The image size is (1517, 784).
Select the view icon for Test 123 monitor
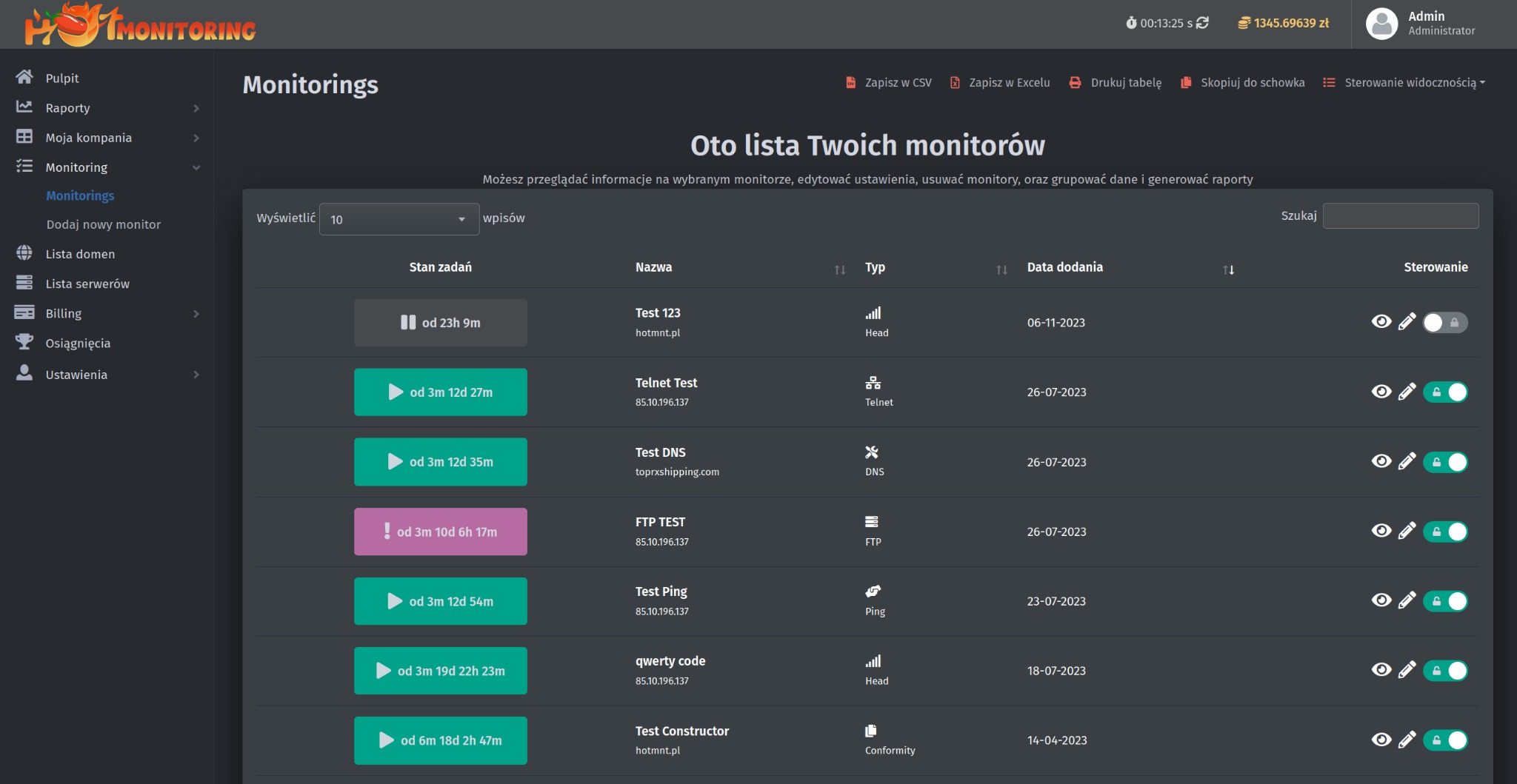[x=1382, y=322]
